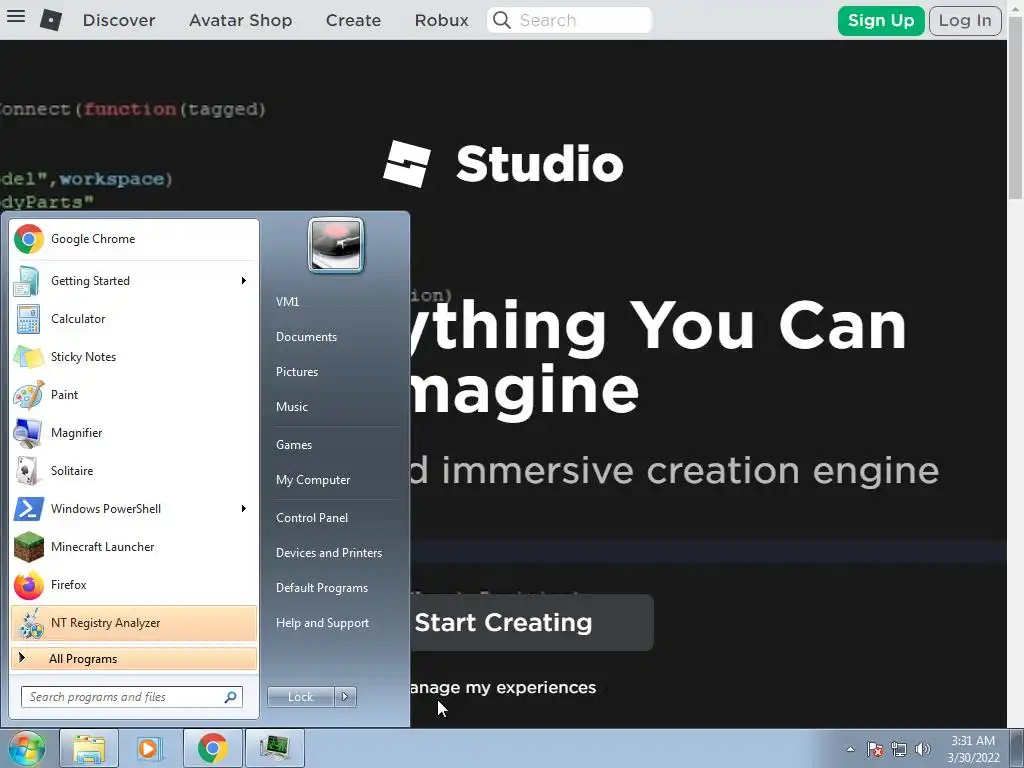The height and width of the screenshot is (768, 1024).
Task: Click Manage my experiences link
Action: 503,688
